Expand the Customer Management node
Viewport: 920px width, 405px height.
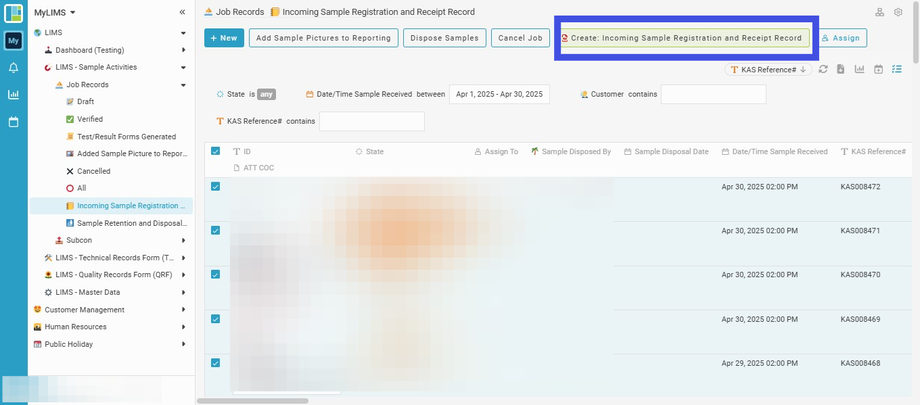(183, 309)
